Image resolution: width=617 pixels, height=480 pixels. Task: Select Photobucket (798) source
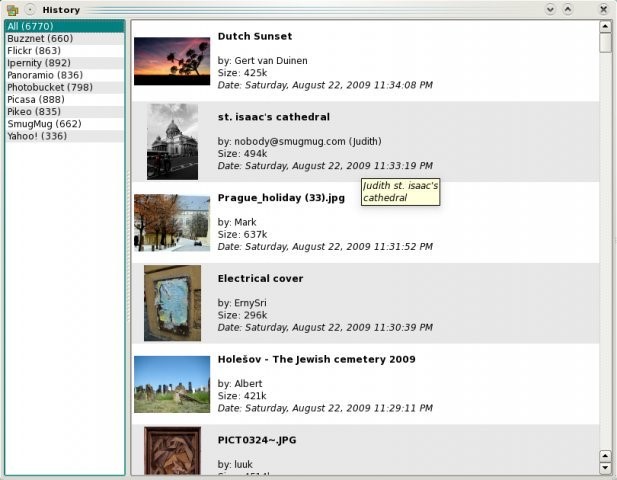click(50, 87)
